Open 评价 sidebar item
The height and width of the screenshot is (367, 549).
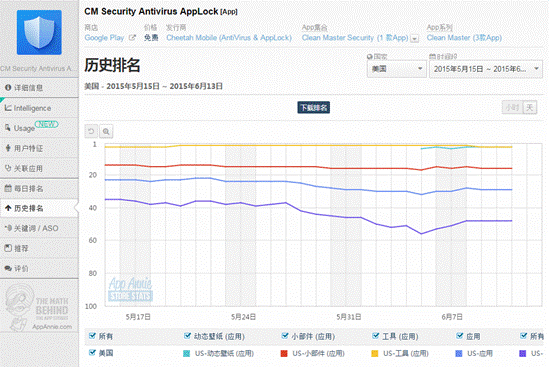(x=39, y=269)
